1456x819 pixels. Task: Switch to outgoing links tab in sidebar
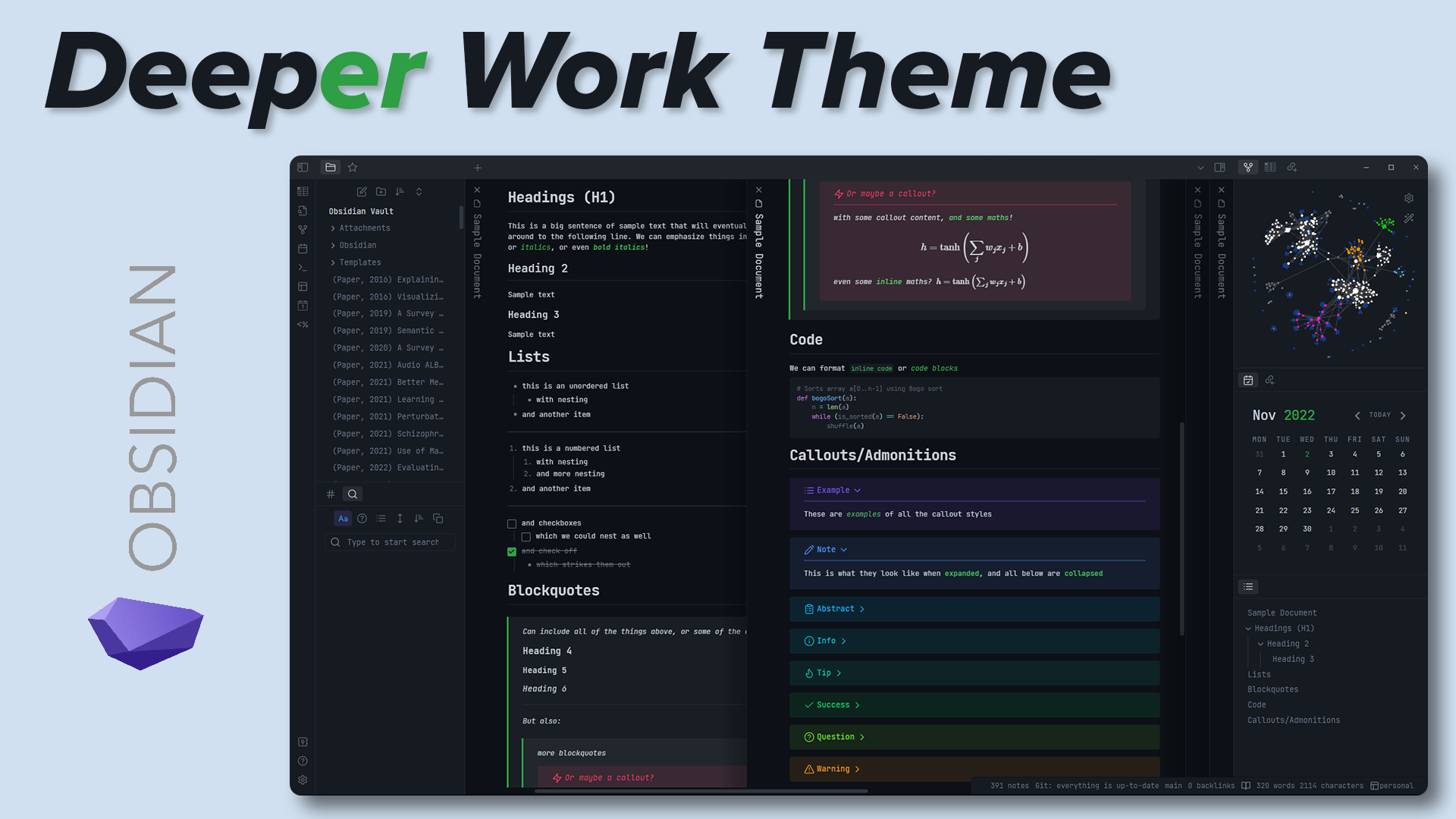pos(1292,168)
